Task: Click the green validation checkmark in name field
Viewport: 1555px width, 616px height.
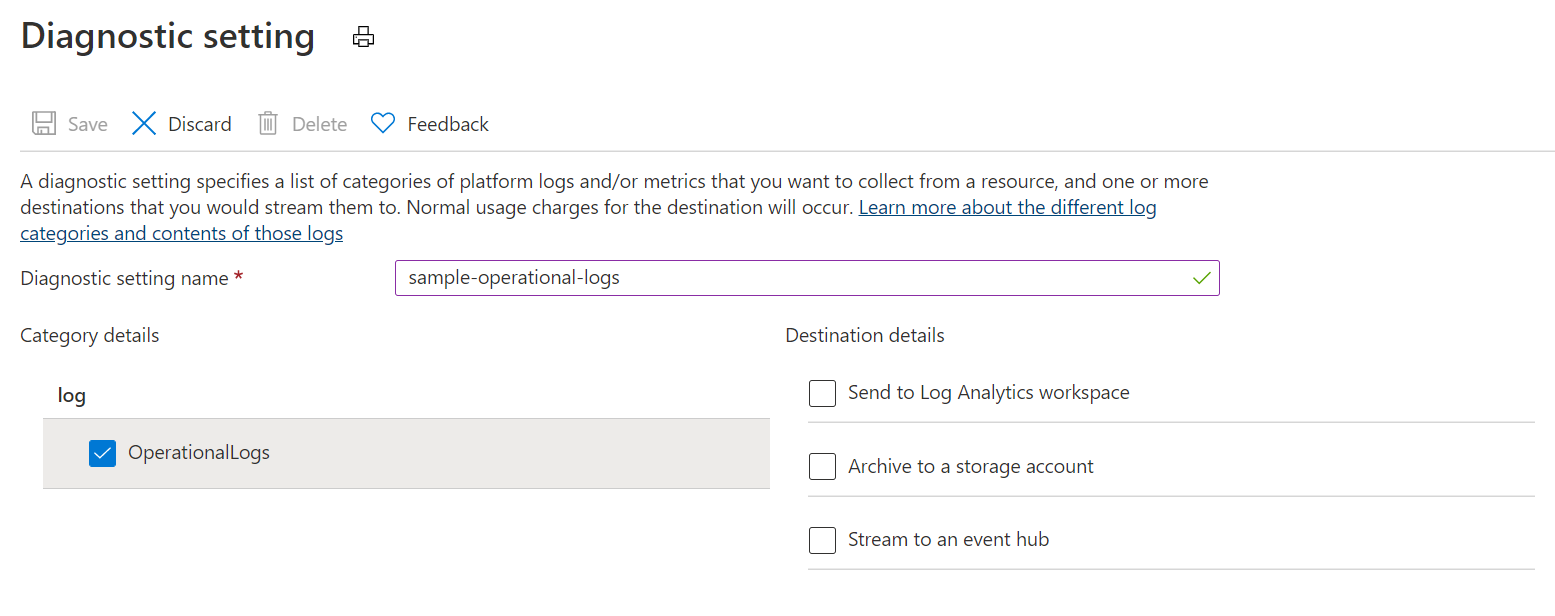Action: click(1202, 278)
